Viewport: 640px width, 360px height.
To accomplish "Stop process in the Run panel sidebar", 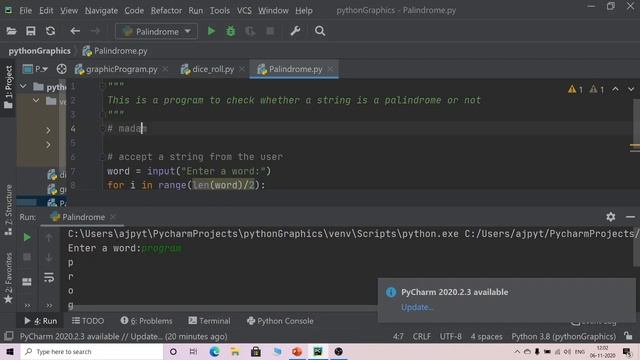I will [x=27, y=257].
